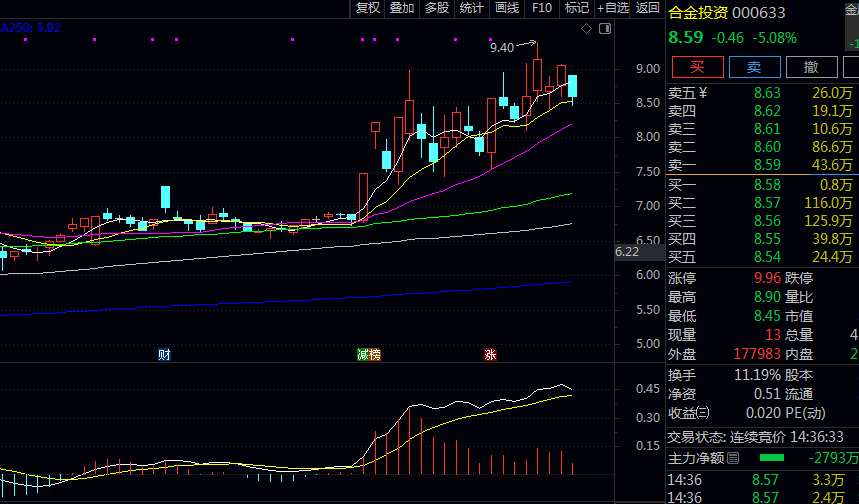The height and width of the screenshot is (504, 859).
Task: Click the quarterly icon next to 收益
Action: pyautogui.click(x=702, y=412)
